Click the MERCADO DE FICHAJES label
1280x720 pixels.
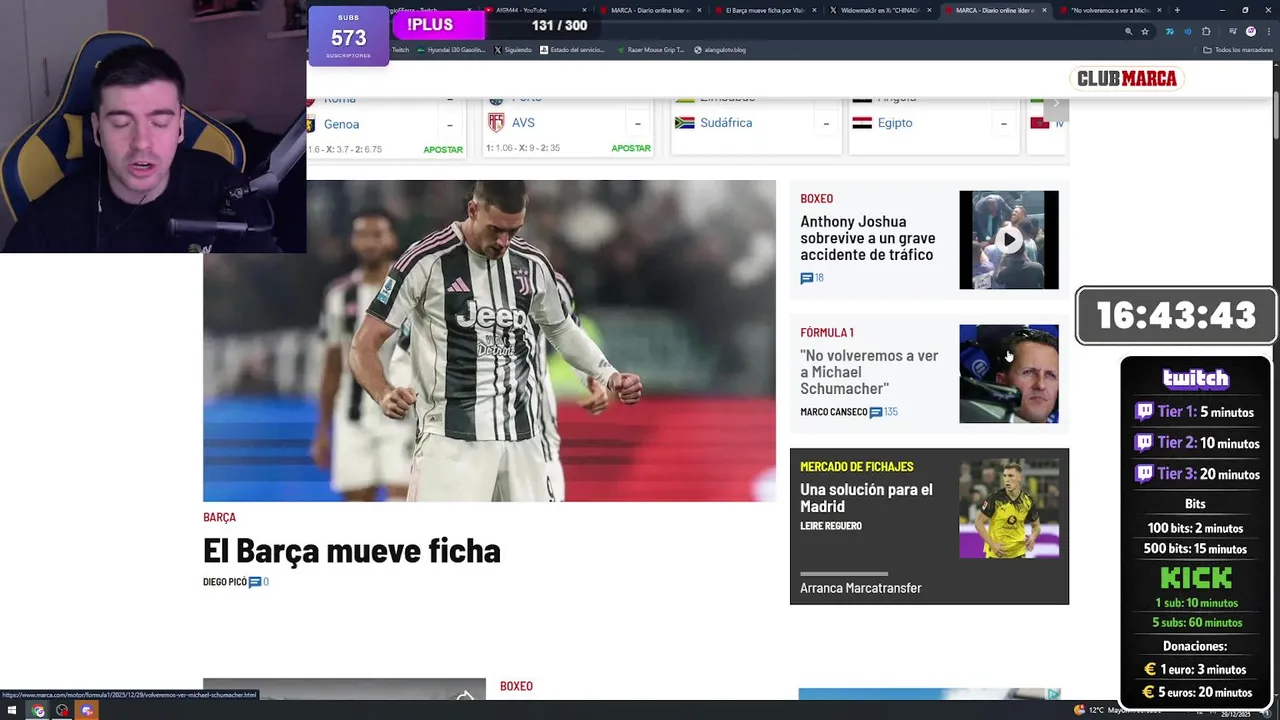856,466
